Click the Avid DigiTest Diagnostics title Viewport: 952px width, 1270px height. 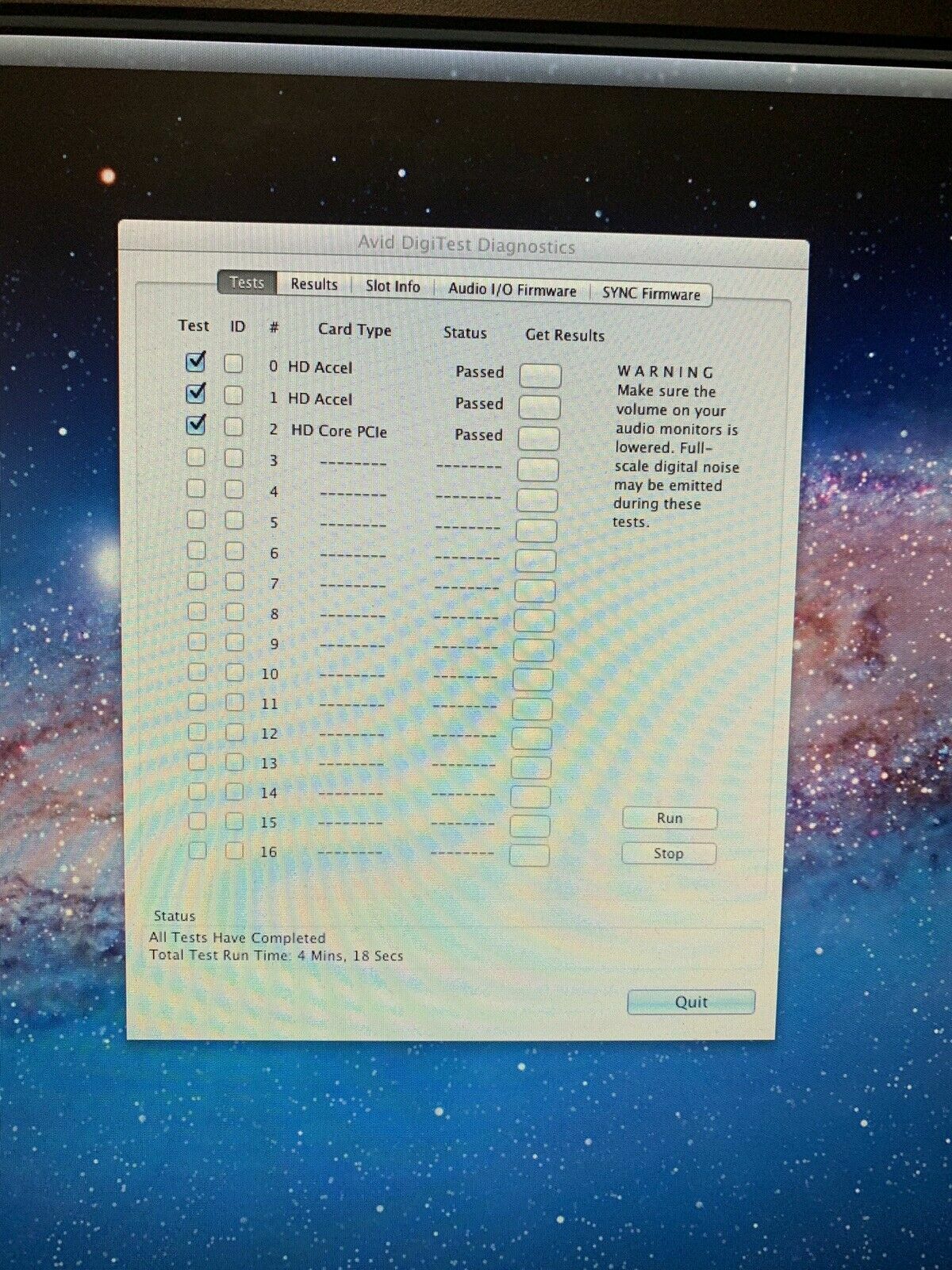tap(466, 245)
